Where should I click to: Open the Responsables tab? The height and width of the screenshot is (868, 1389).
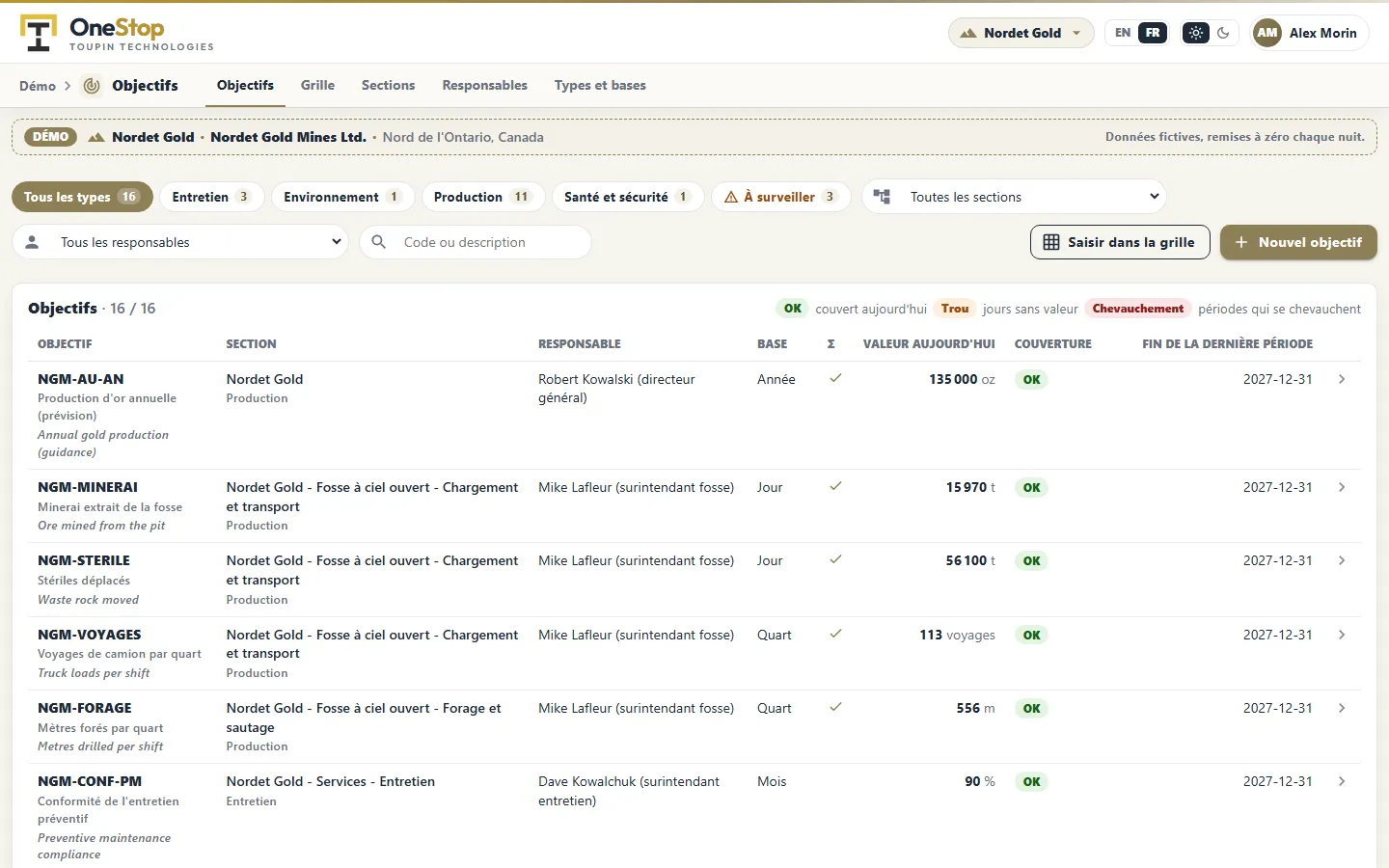484,85
